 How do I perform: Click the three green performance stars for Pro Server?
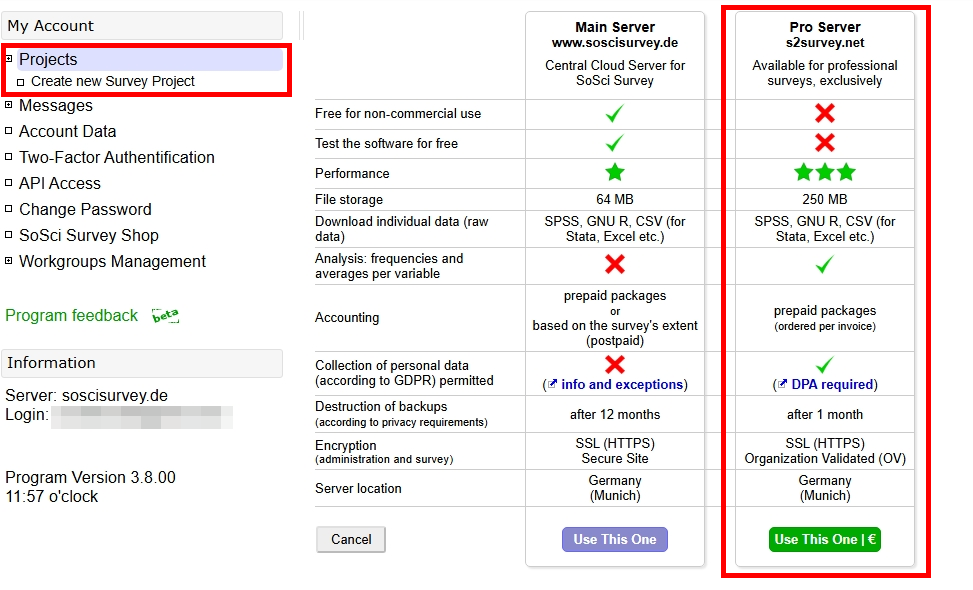click(x=823, y=171)
